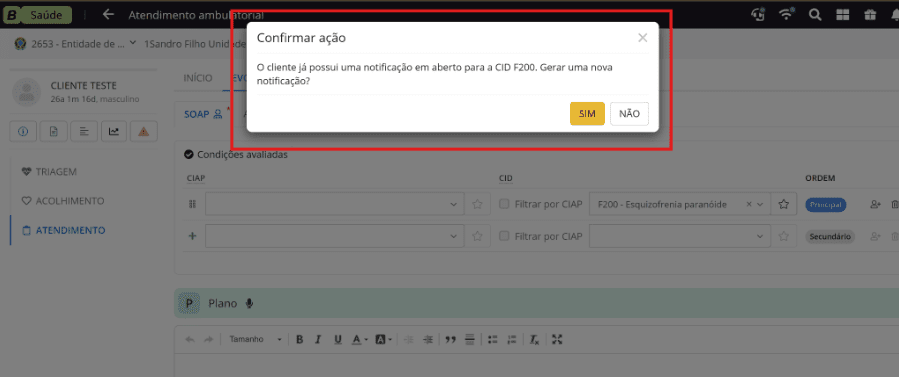Open the Tamanho font size dropdown

click(x=255, y=339)
